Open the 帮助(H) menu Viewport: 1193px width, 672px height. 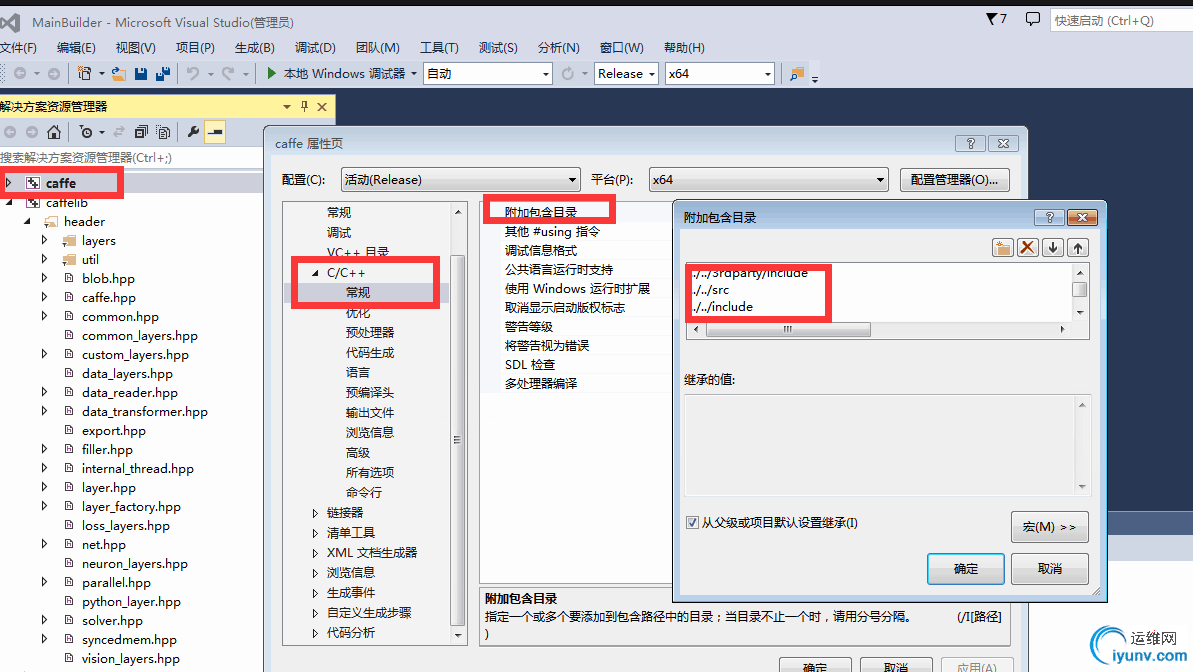(684, 47)
